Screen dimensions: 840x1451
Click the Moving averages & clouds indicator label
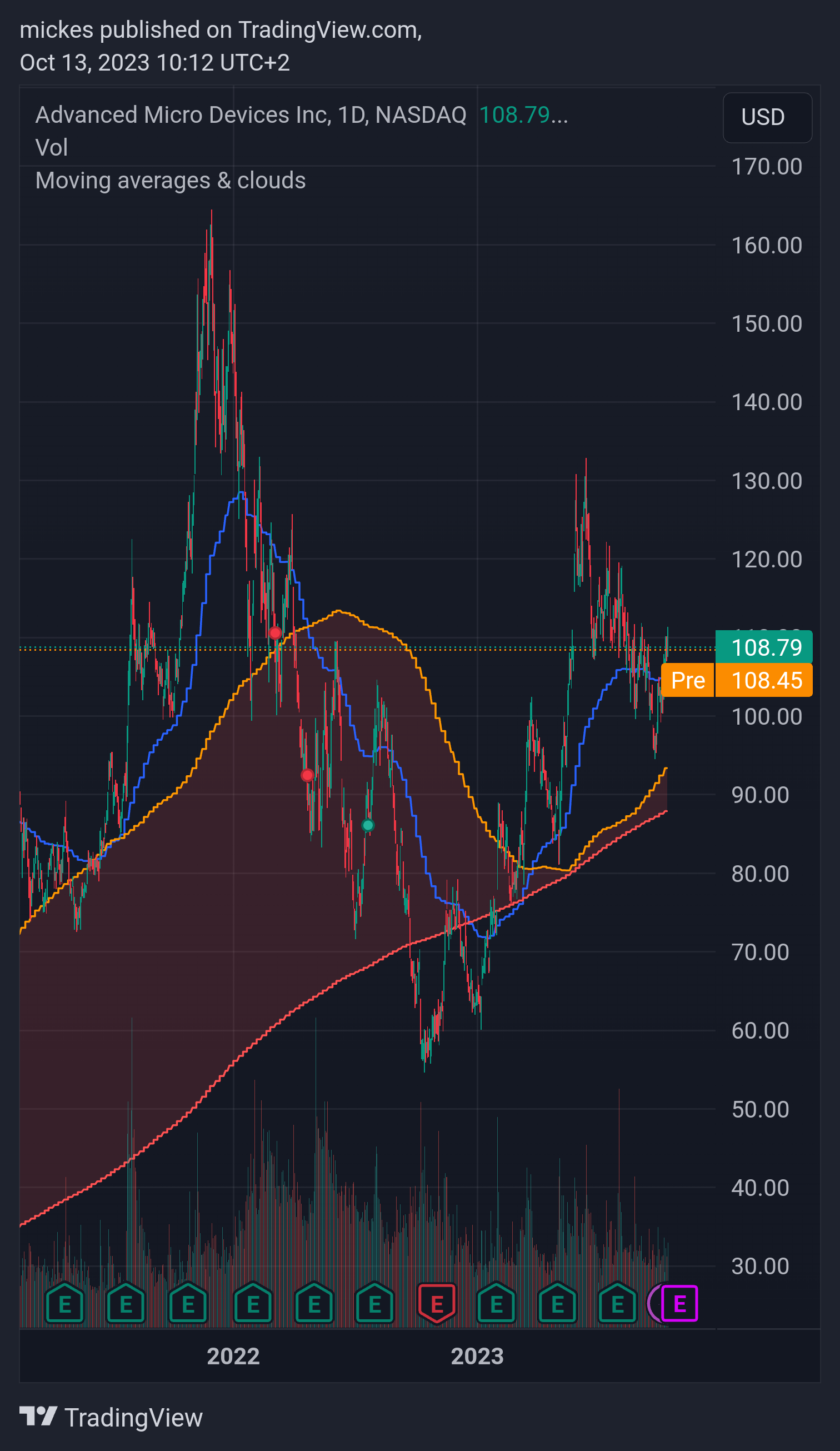click(x=171, y=180)
